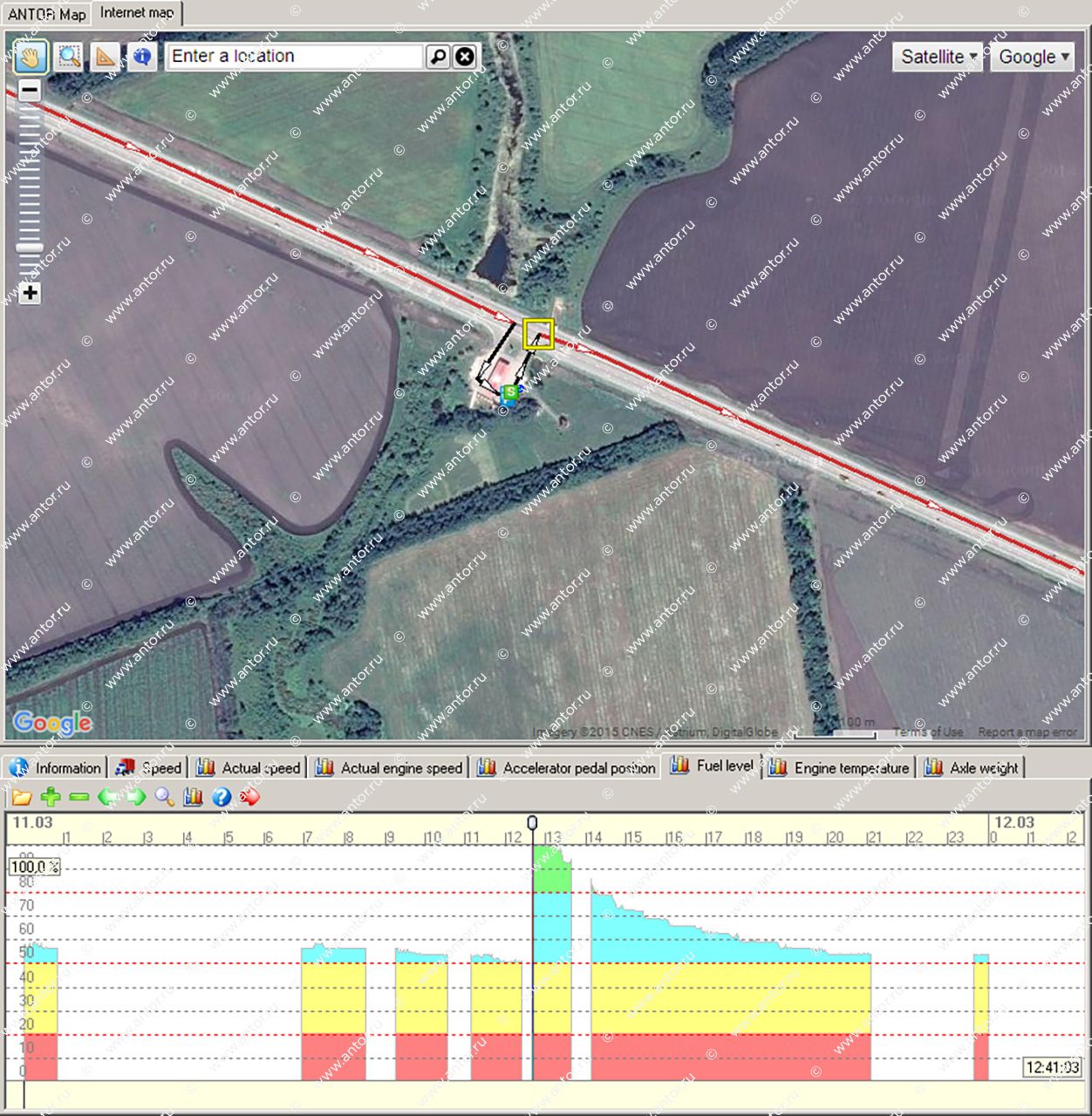
Task: Open the Actual speed tab
Action: 249,768
